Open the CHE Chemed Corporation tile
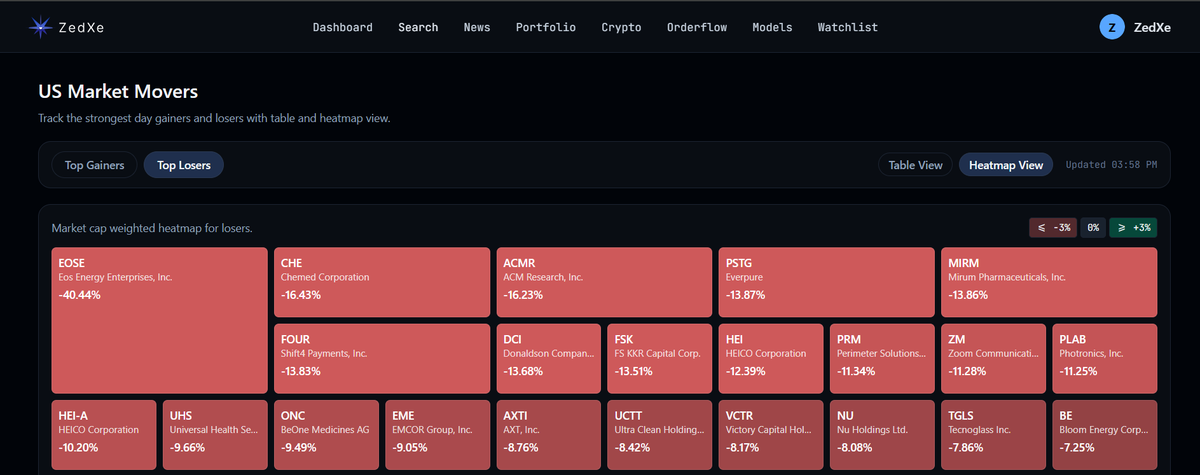1200x475 pixels. (x=382, y=282)
